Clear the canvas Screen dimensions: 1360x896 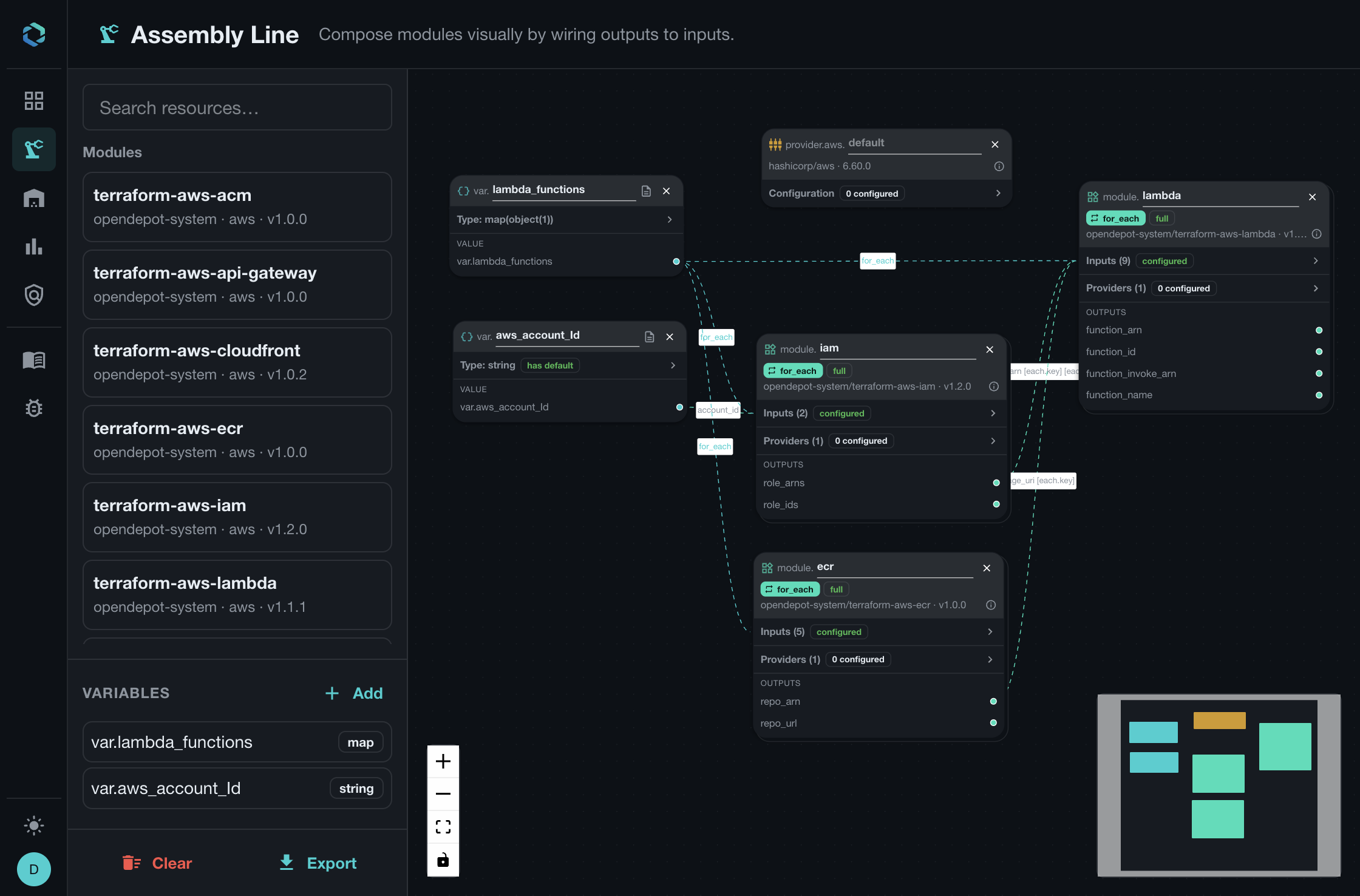157,863
